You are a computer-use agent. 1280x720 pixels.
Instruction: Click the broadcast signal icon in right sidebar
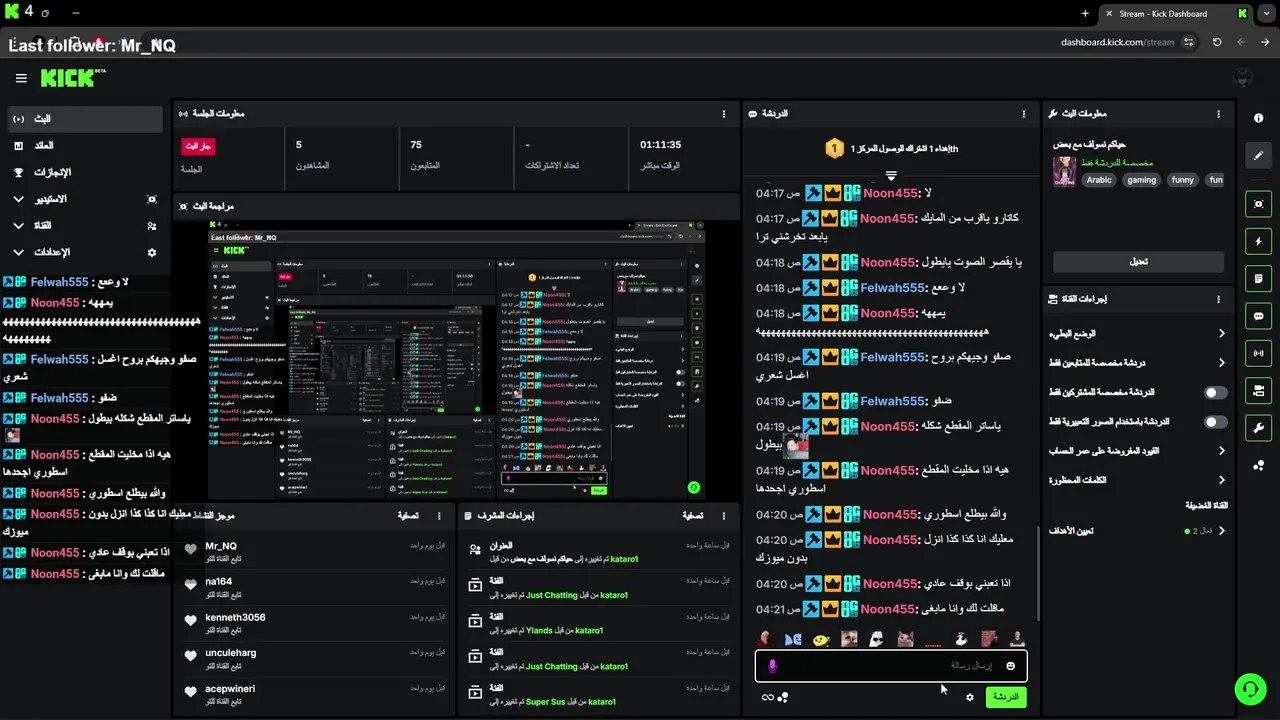(x=1258, y=353)
